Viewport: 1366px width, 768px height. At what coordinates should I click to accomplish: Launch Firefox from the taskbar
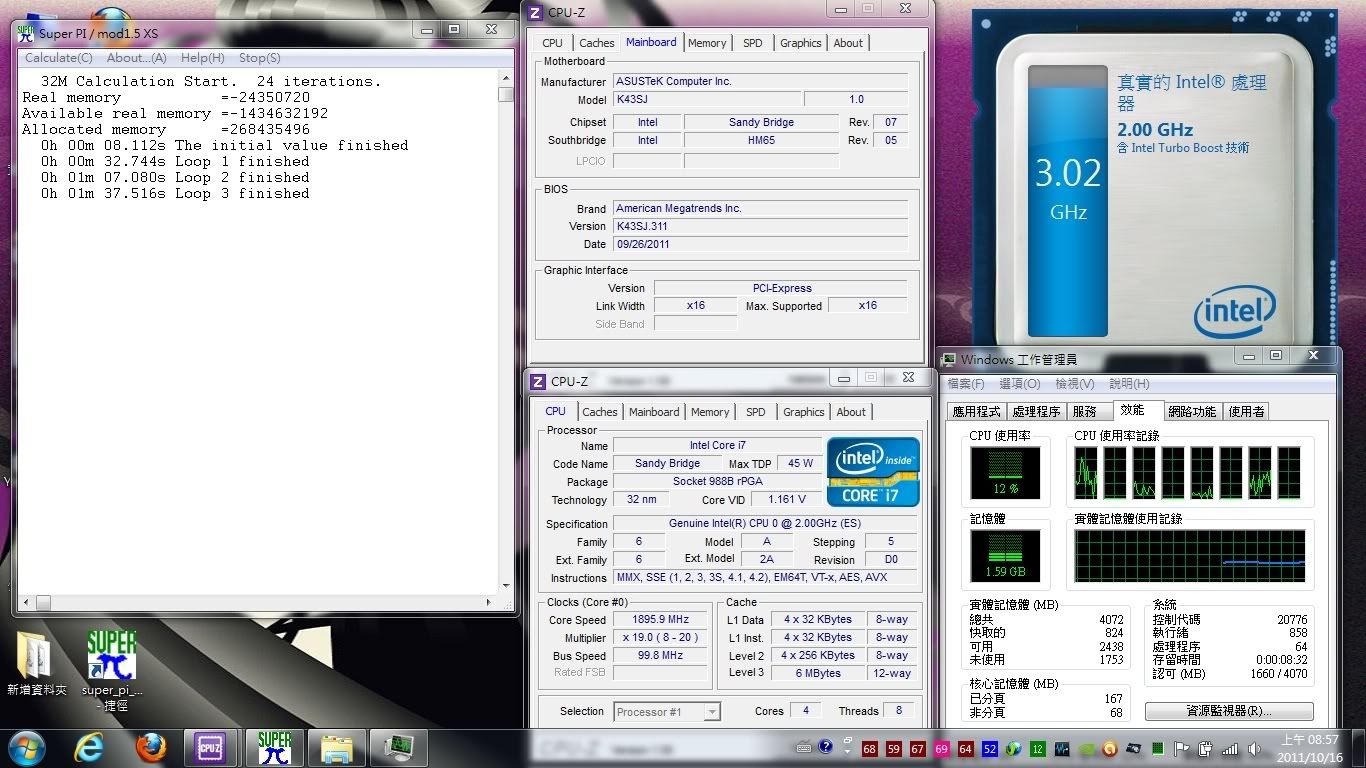click(x=151, y=748)
